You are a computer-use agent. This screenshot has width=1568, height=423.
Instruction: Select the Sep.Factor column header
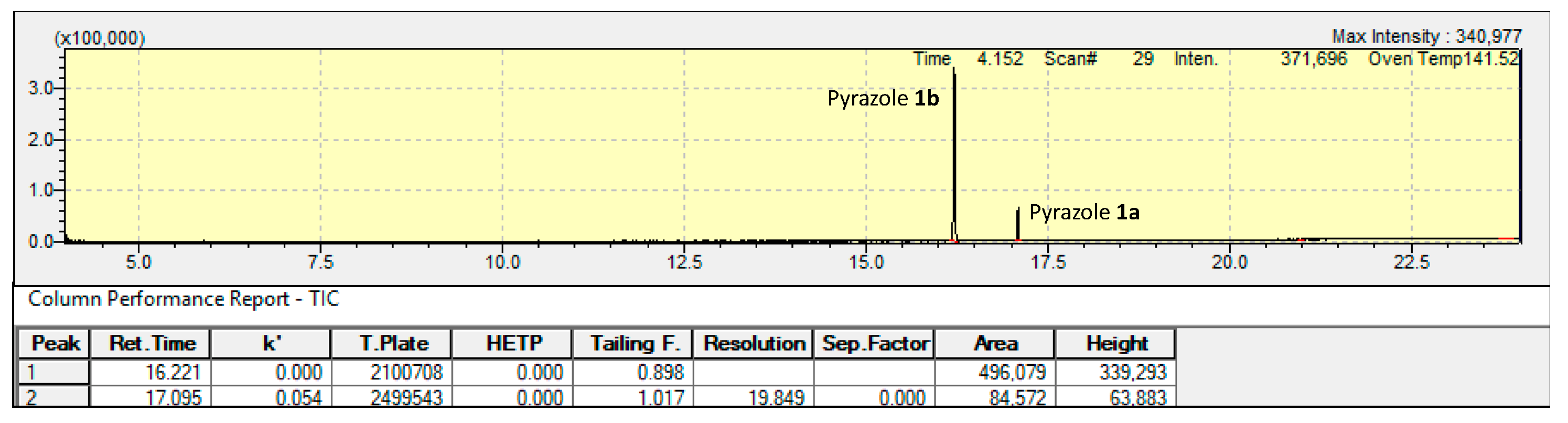pos(874,344)
